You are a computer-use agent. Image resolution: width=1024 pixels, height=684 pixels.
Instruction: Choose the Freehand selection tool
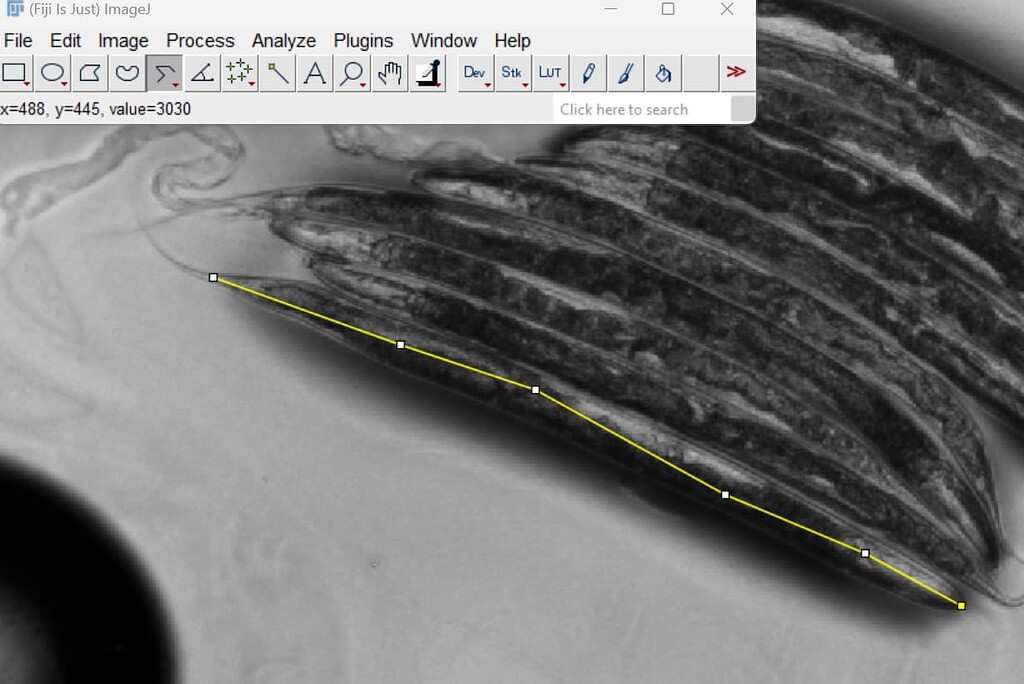click(125, 72)
